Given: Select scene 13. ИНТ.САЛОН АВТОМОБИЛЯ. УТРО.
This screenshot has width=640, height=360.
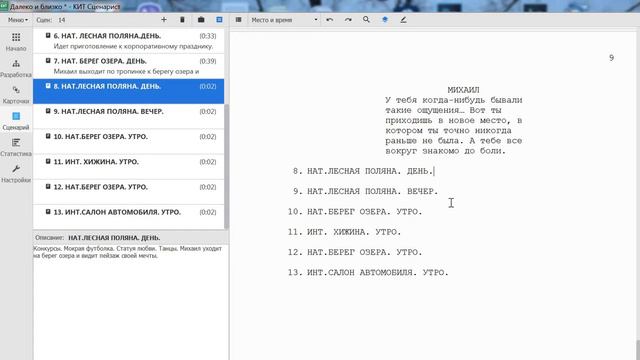Looking at the screenshot, I should [129, 217].
